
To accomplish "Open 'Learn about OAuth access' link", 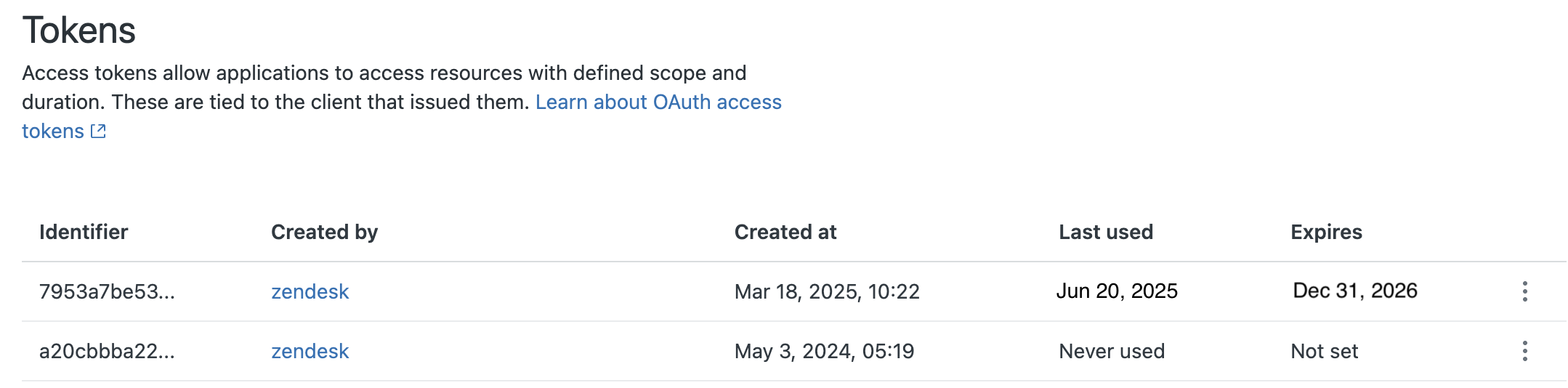I will pos(658,102).
